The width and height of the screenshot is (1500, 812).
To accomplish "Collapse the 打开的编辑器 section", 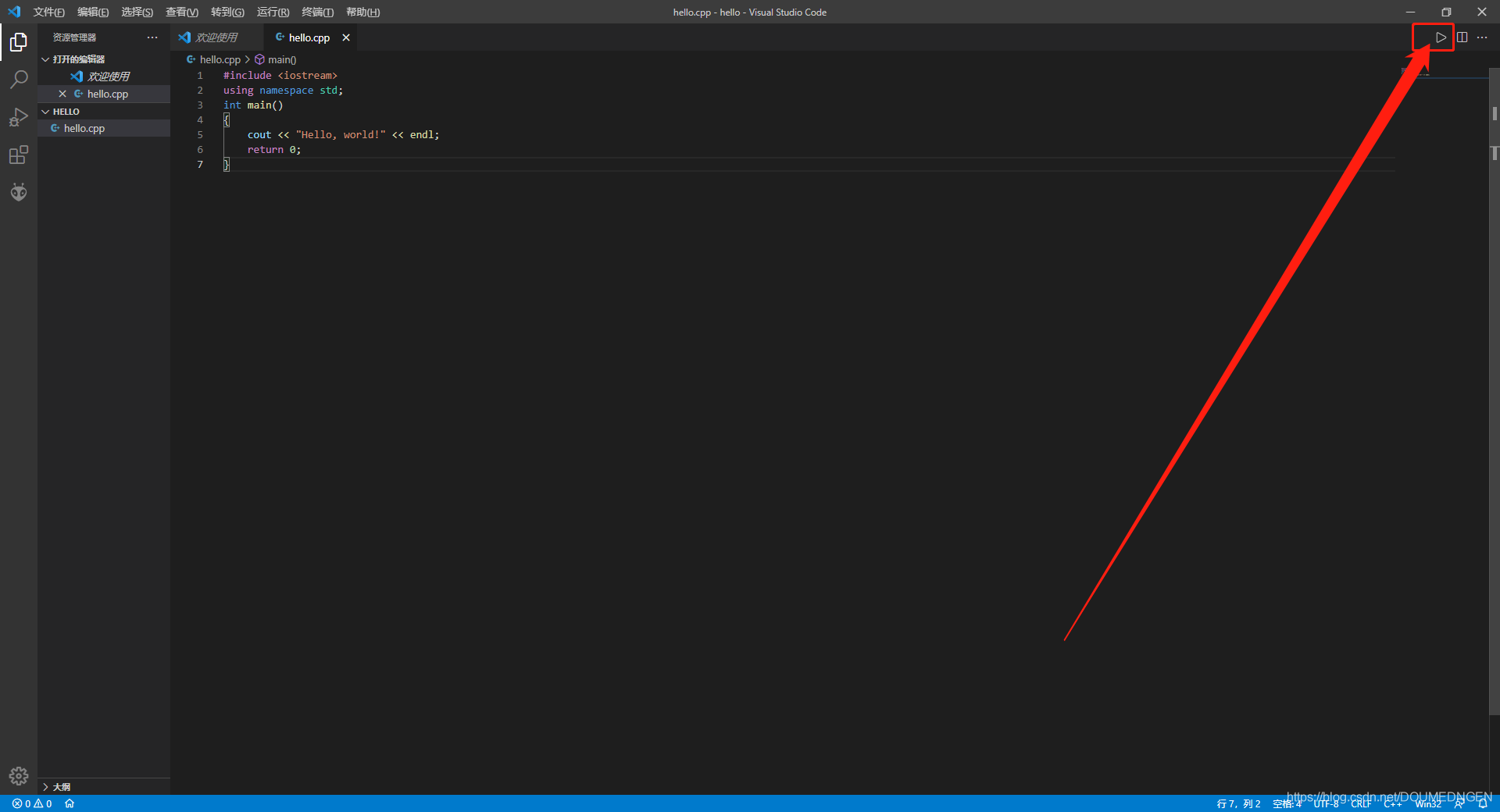I will [x=45, y=59].
